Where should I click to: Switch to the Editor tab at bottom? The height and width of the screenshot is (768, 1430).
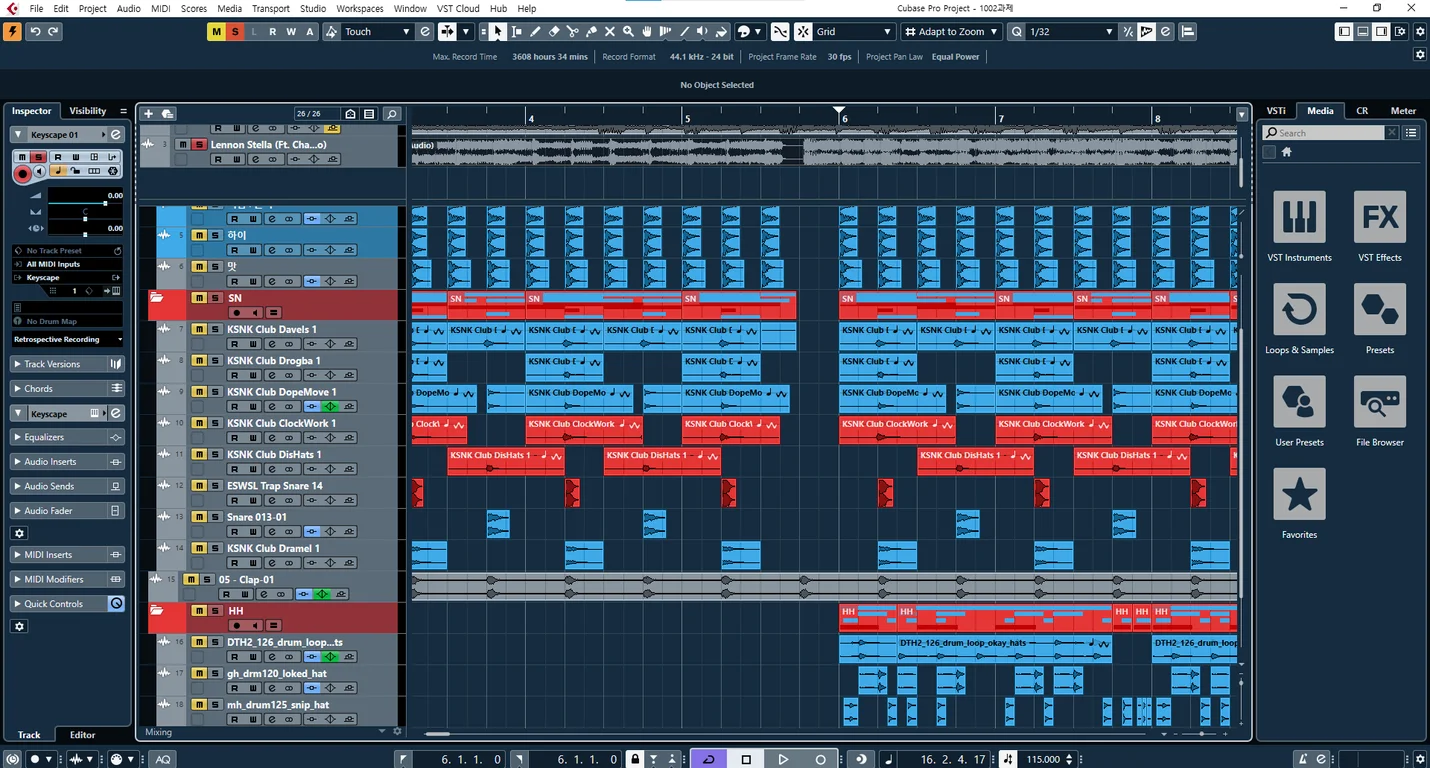pos(82,735)
